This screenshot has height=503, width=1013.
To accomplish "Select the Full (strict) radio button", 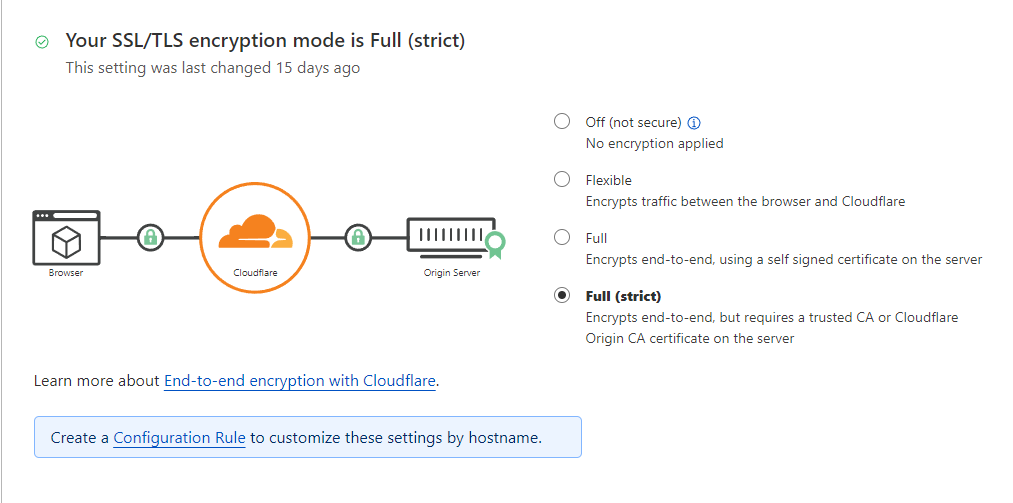I will pos(562,296).
